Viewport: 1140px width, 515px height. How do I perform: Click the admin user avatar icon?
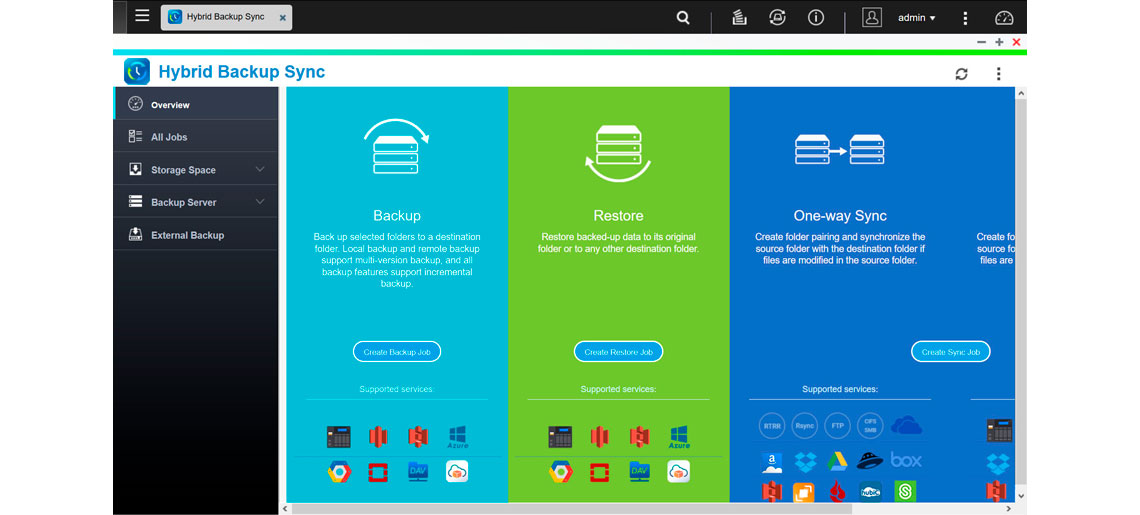[x=872, y=17]
